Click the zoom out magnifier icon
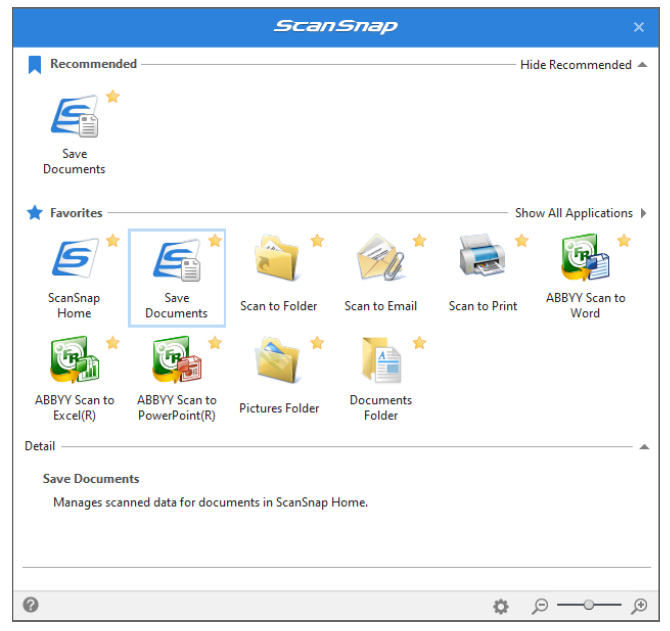Image resolution: width=670 pixels, height=631 pixels. coord(540,606)
